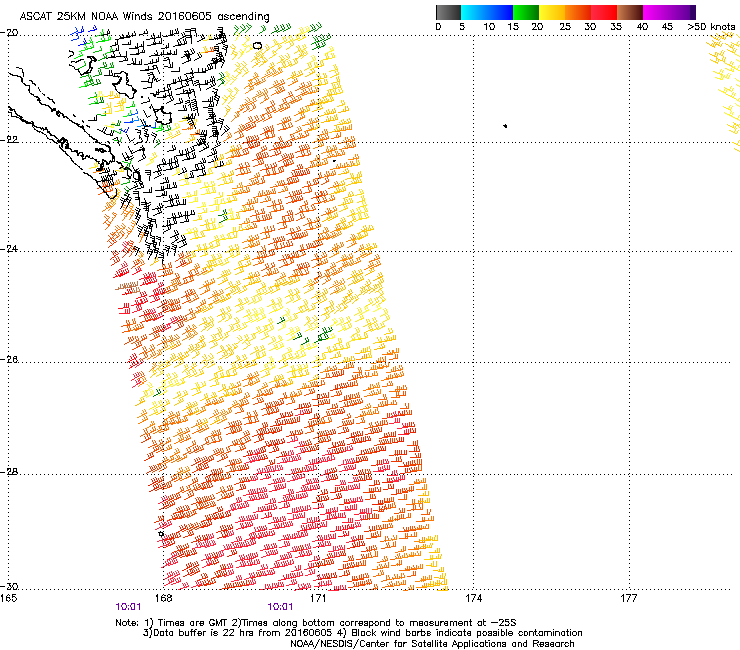This screenshot has width=740, height=650.
Task: Click the NOAA/NESDIS Center for Satellite Applications credit
Action: [x=432, y=644]
